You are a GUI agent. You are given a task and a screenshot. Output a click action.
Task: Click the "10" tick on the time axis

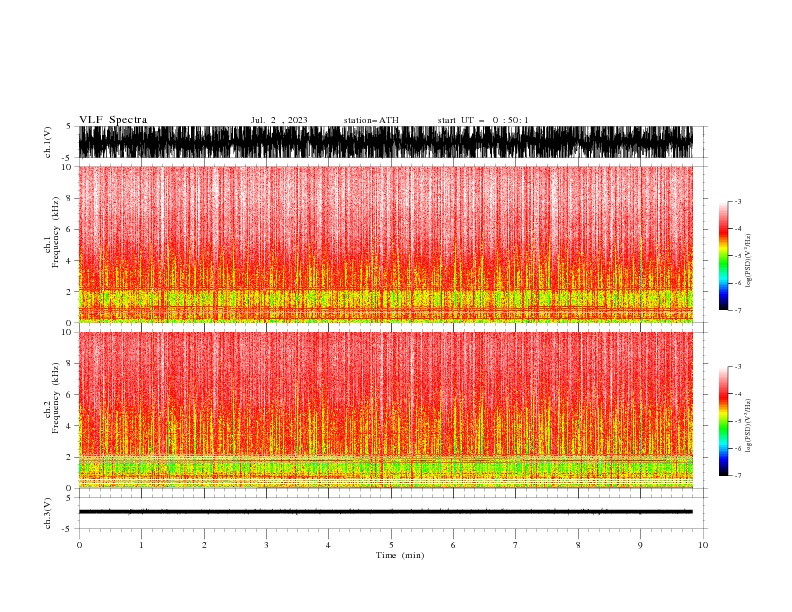tap(703, 545)
